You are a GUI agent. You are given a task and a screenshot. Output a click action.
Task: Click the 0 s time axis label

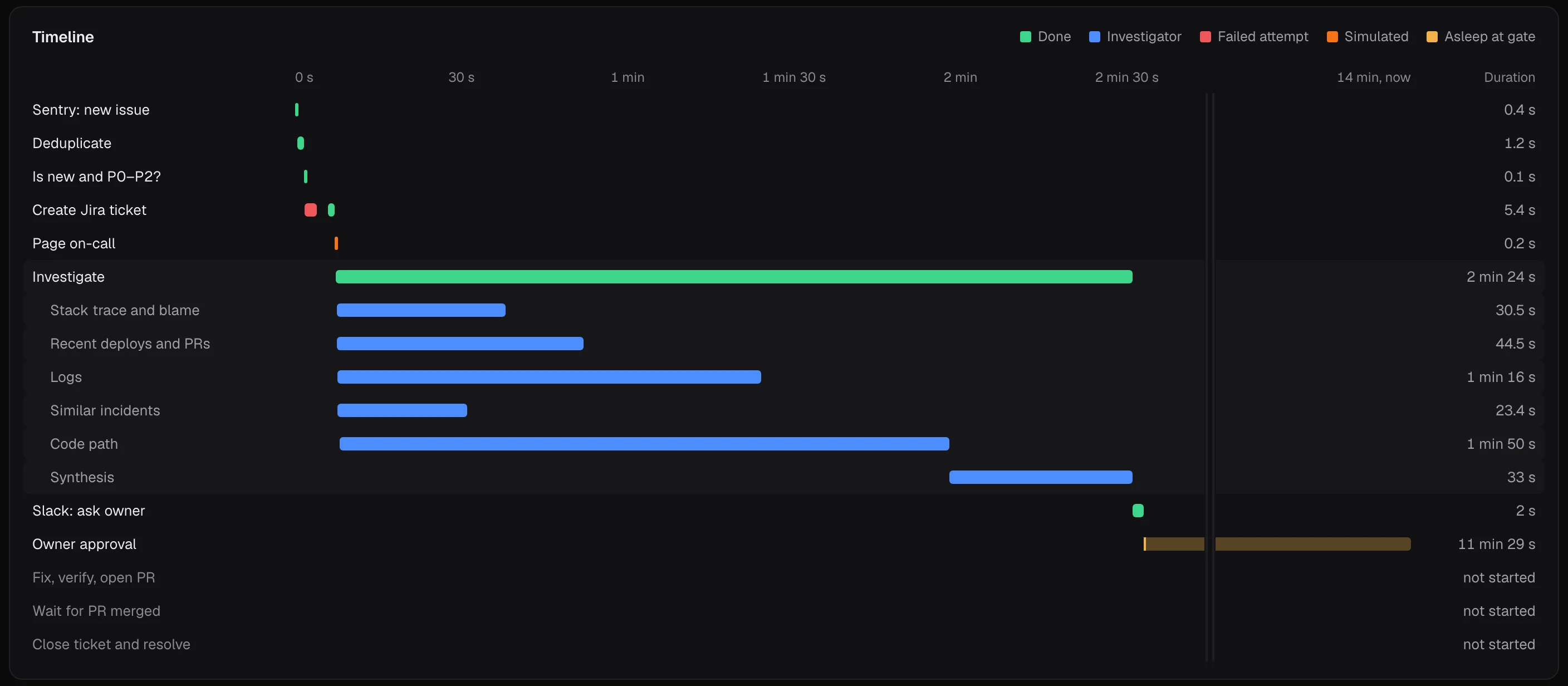305,77
